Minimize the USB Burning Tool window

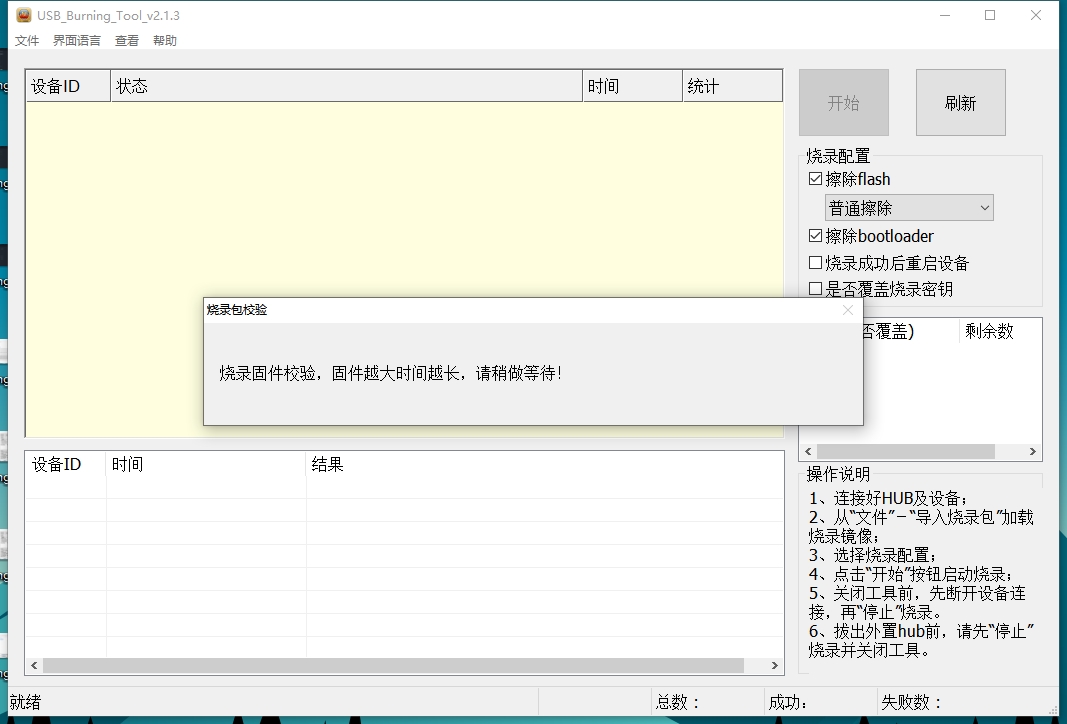945,15
